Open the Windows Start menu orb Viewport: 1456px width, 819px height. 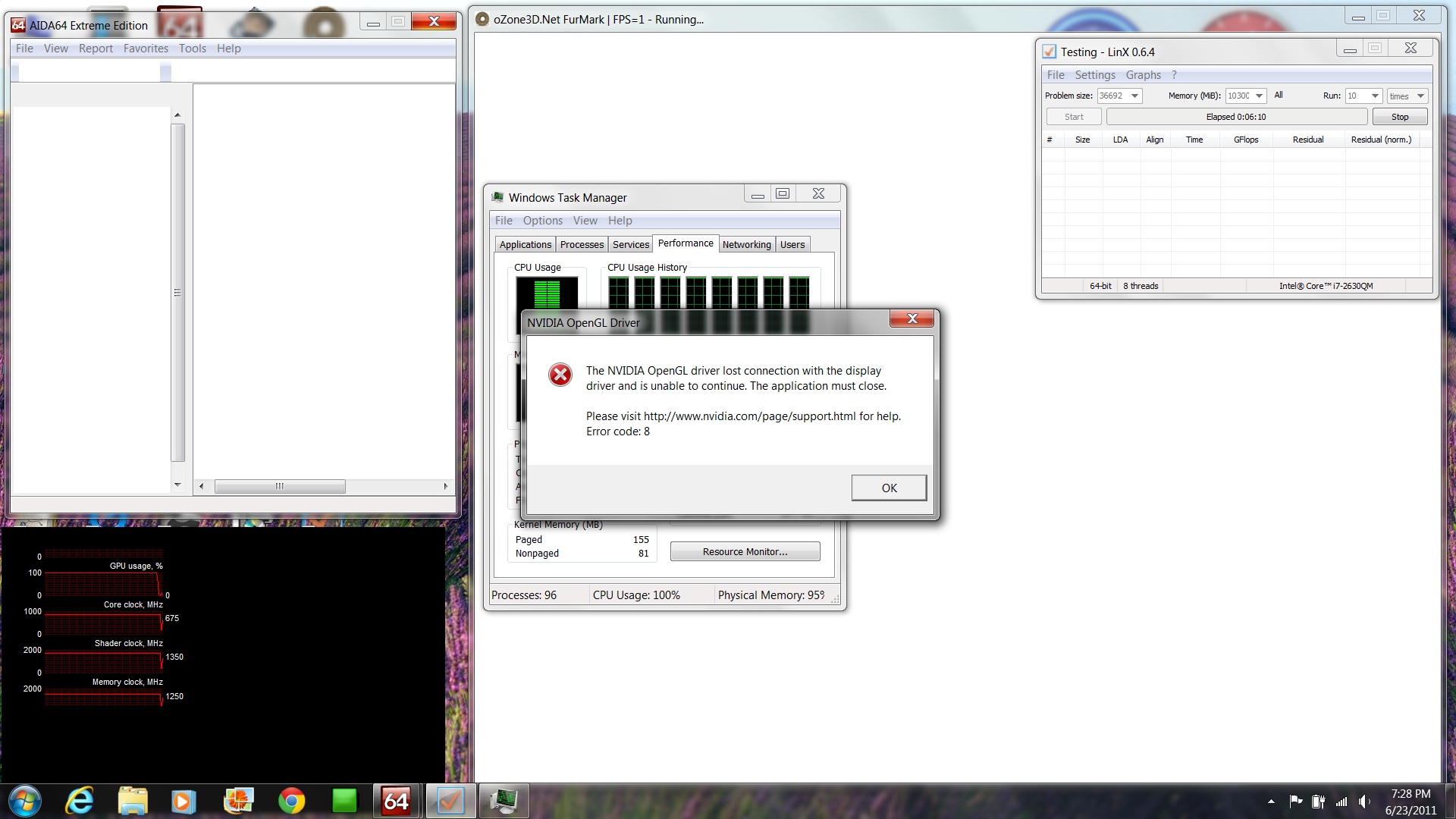24,801
